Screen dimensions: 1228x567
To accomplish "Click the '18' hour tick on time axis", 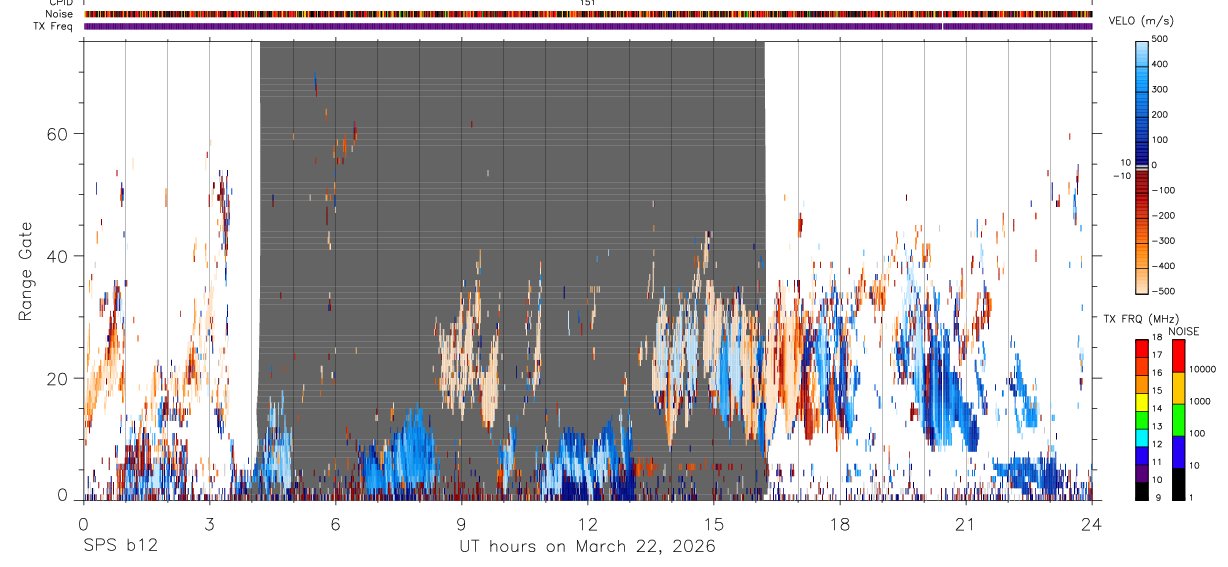I will tap(840, 523).
